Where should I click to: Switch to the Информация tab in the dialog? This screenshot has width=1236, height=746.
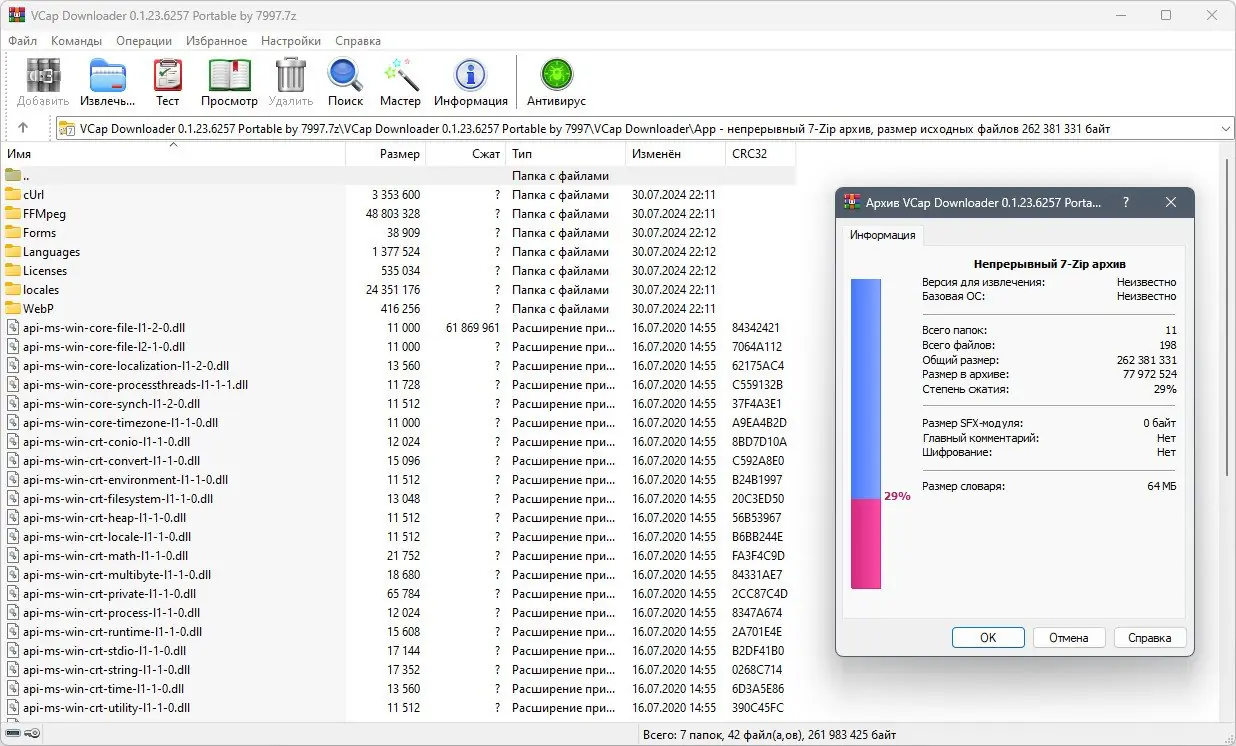click(x=882, y=235)
